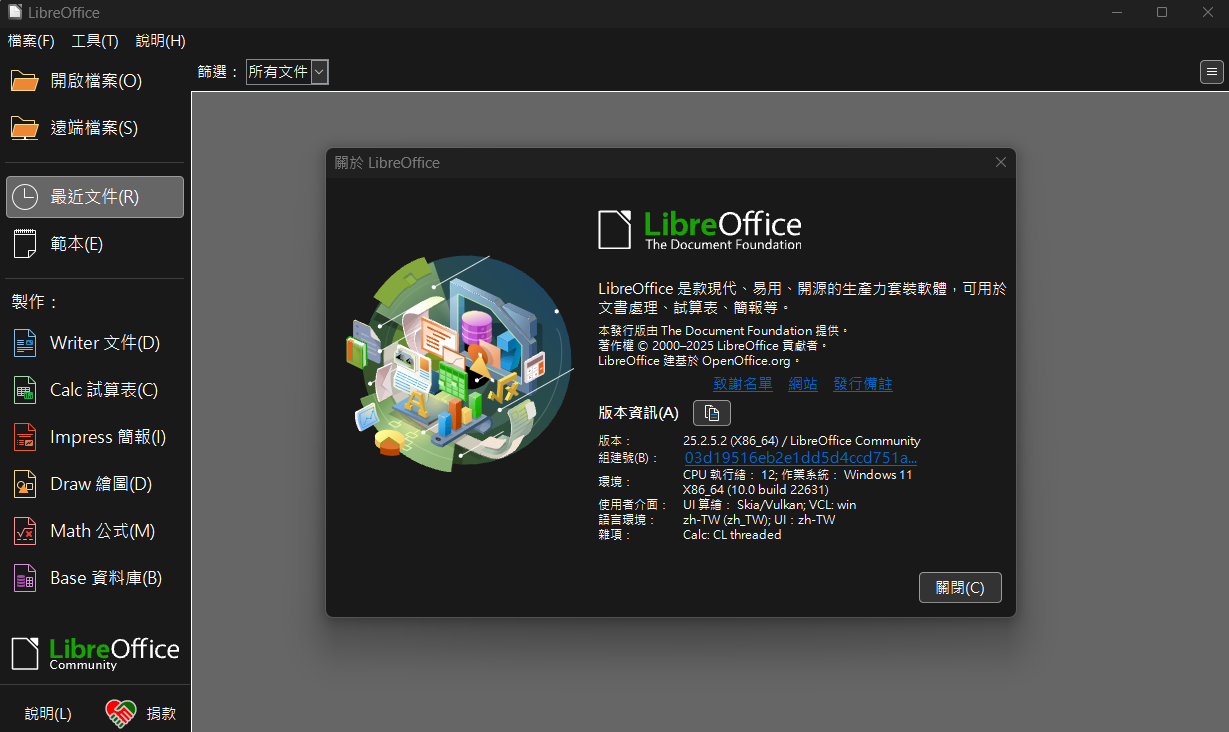Select 開啟檔案(O) in the sidebar

[x=95, y=81]
